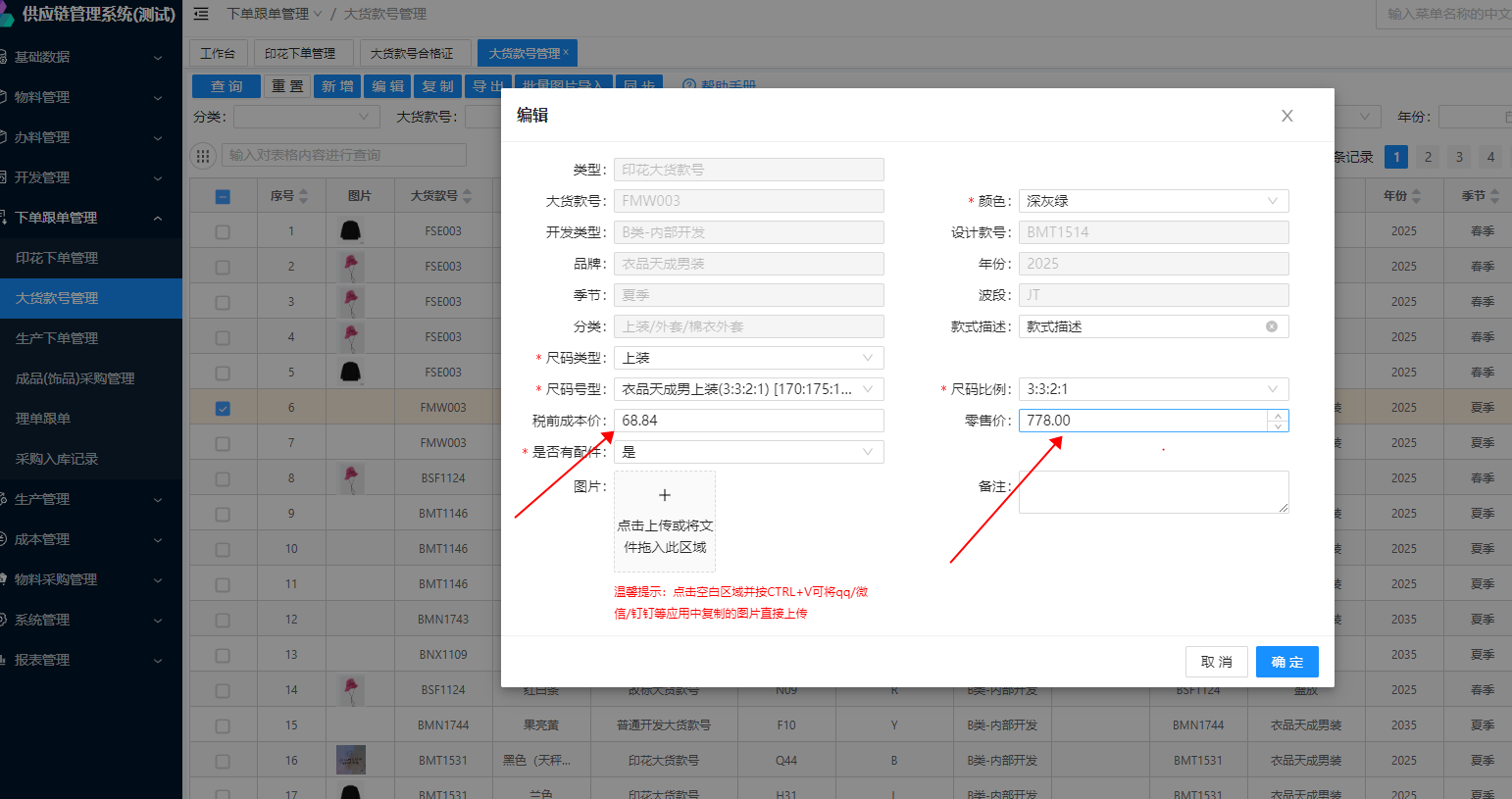Viewport: 1512px width, 799px height.
Task: Click the 确定 button to confirm
Action: pos(1286,662)
